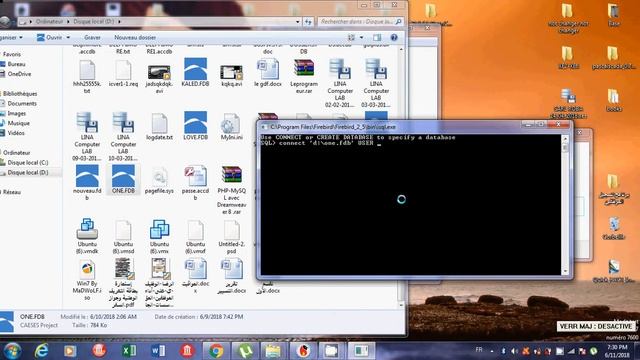The image size is (640, 360).
Task: Open the view options dropdown arrow
Action: (361, 38)
